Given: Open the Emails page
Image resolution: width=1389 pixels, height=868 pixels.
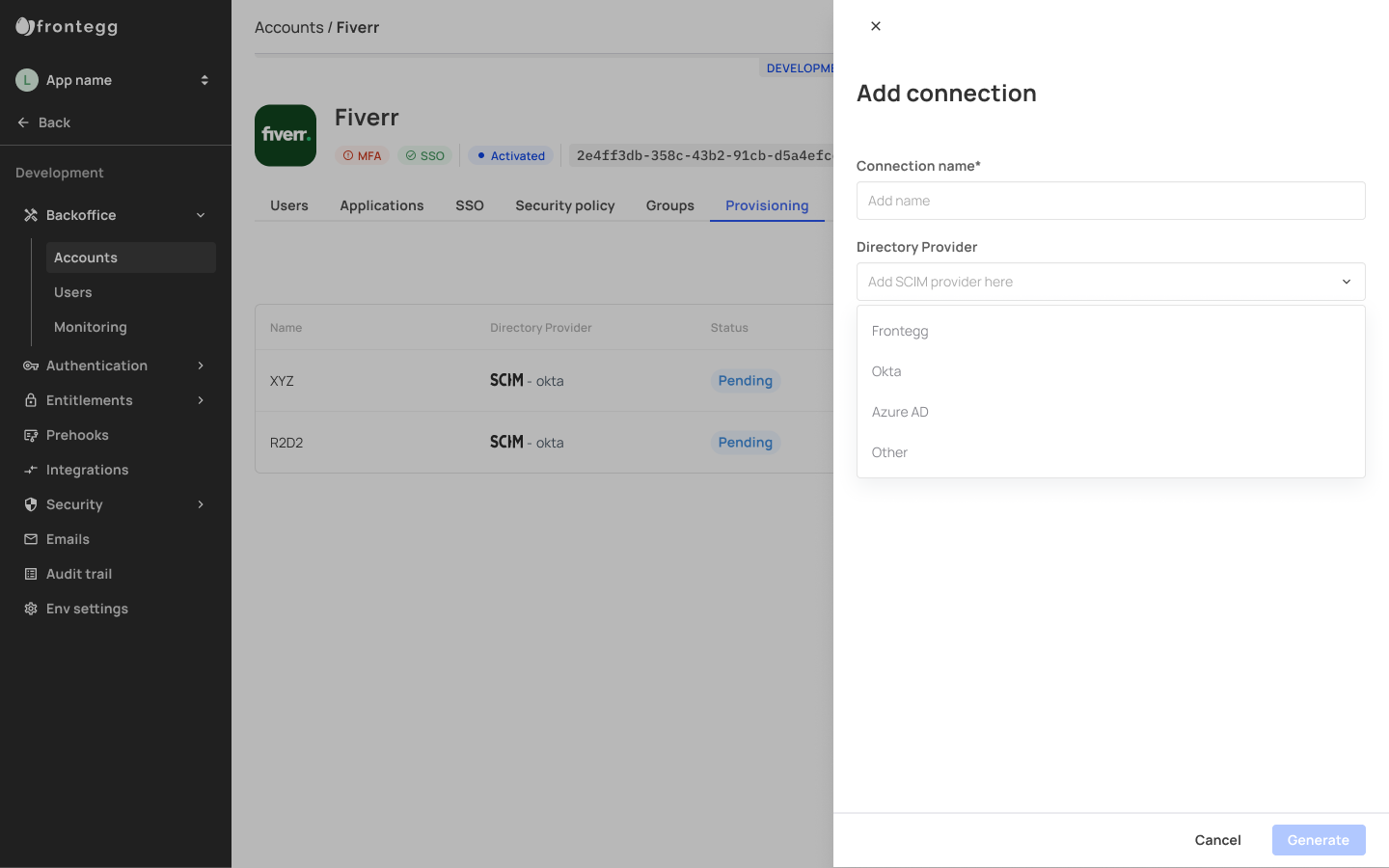Looking at the screenshot, I should click(x=68, y=539).
